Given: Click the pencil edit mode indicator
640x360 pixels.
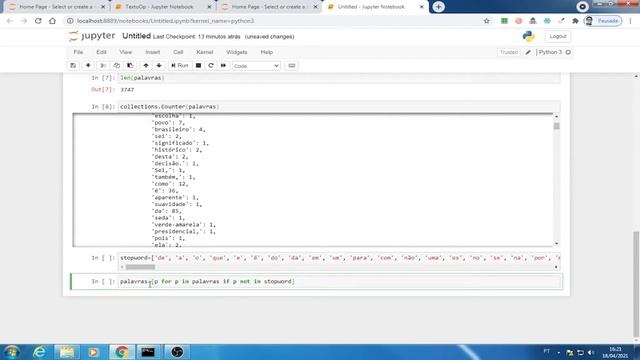Looking at the screenshot, I should click(528, 52).
